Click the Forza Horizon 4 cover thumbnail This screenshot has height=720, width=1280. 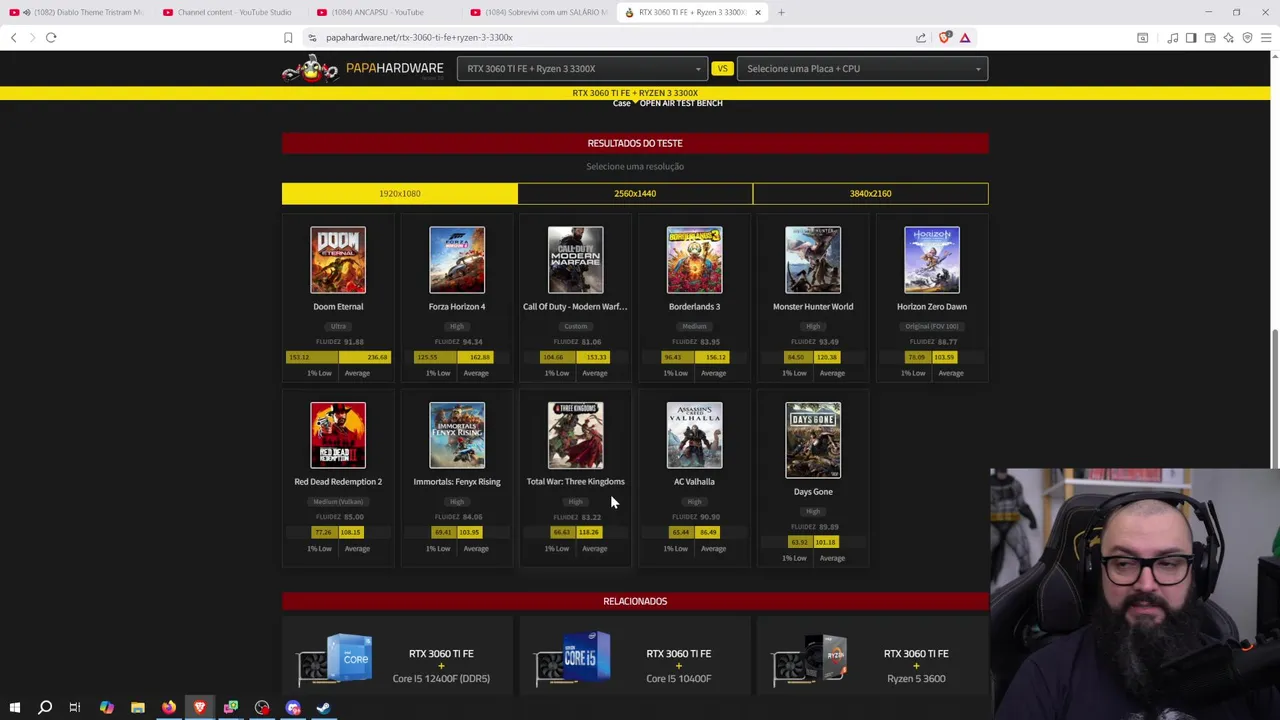(457, 260)
